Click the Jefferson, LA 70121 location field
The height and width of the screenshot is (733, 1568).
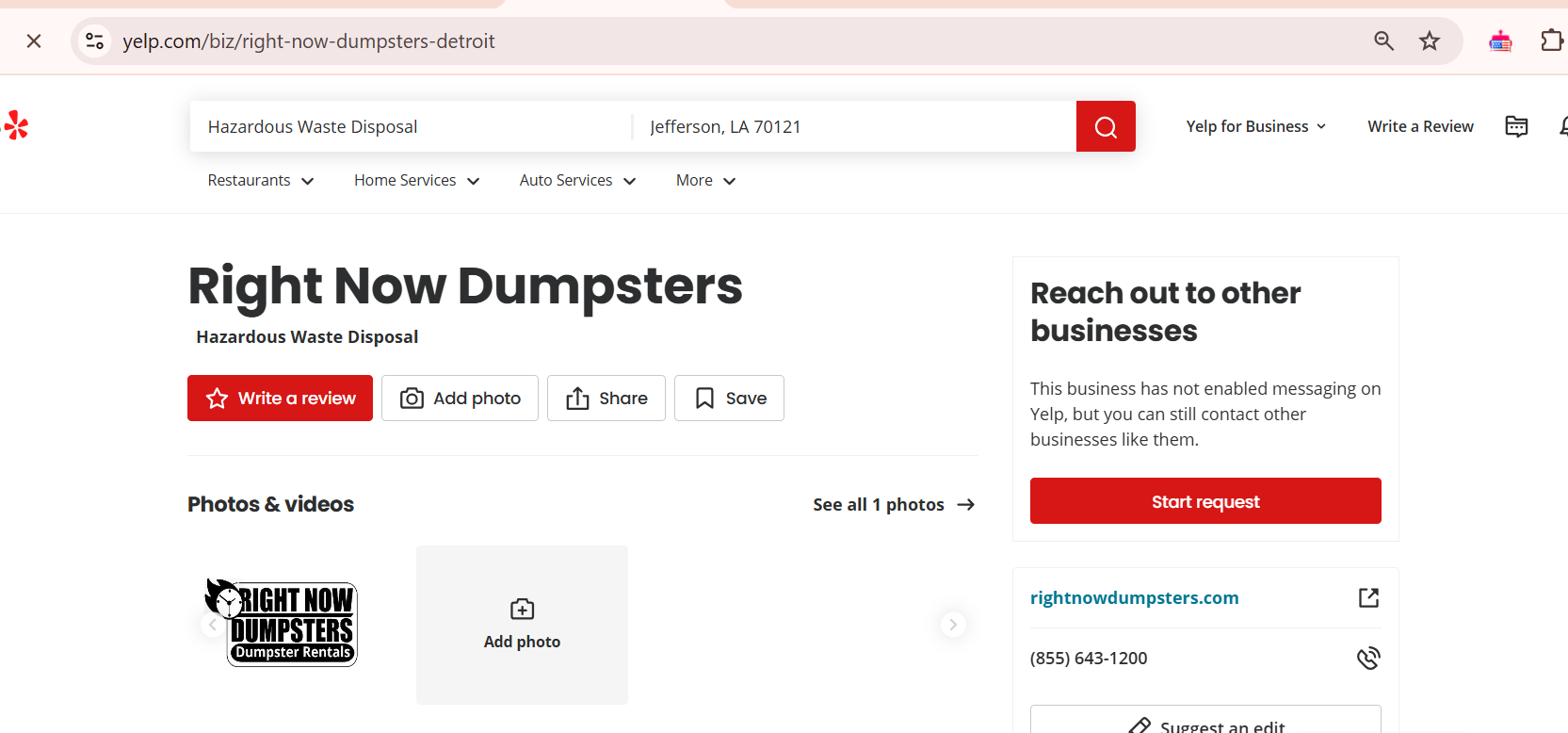point(854,126)
